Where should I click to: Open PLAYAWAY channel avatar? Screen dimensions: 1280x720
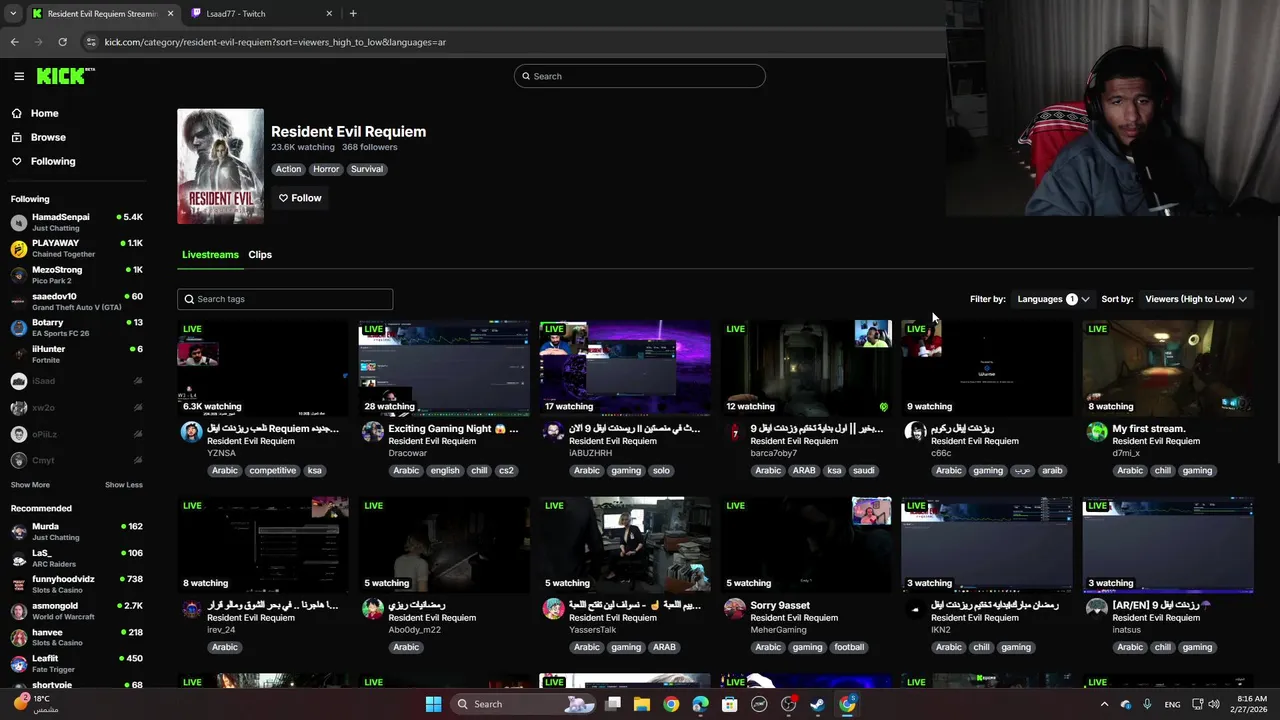[19, 249]
